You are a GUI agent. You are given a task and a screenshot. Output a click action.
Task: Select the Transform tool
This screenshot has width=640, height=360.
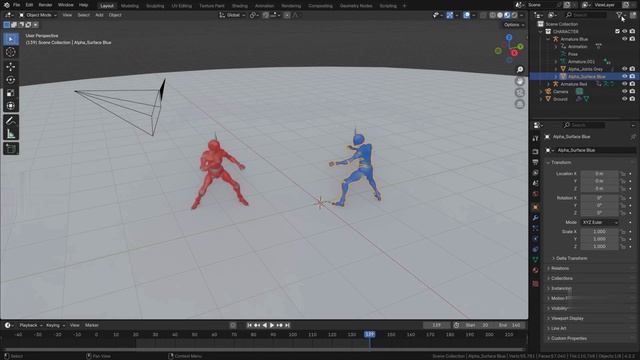click(11, 106)
